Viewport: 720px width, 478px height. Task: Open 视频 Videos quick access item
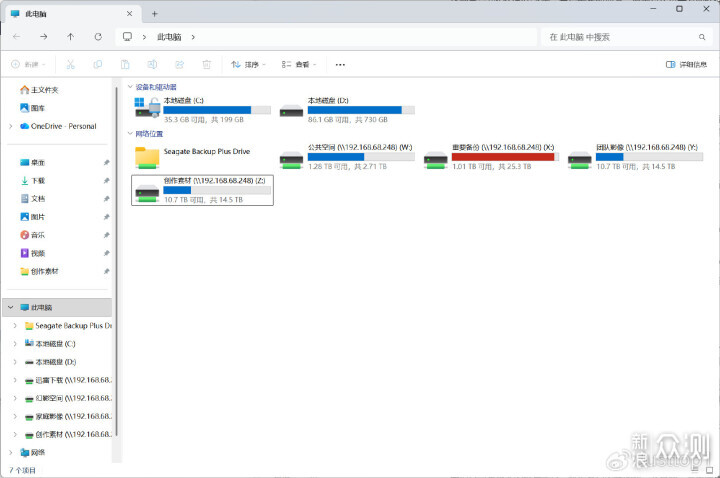33,253
